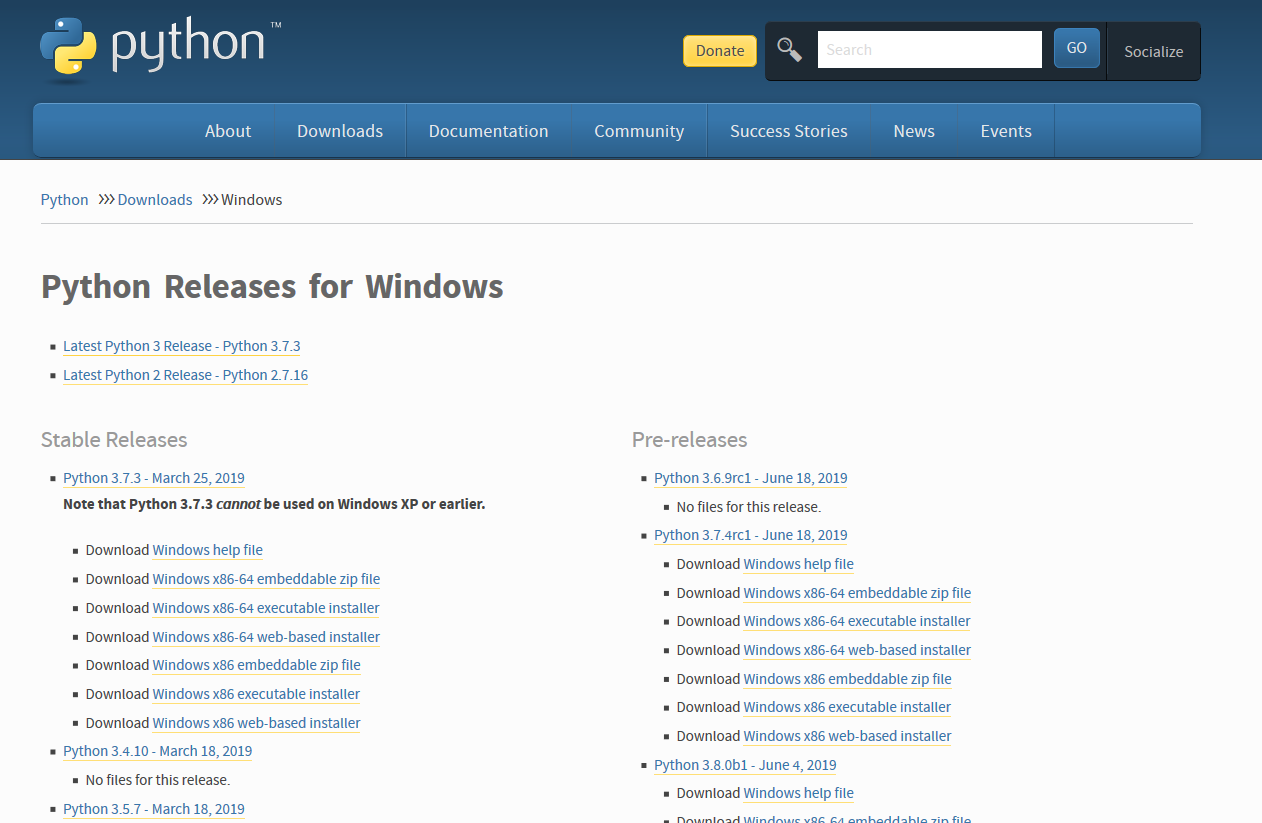The image size is (1262, 823).
Task: Open the About navigation menu
Action: click(x=228, y=131)
